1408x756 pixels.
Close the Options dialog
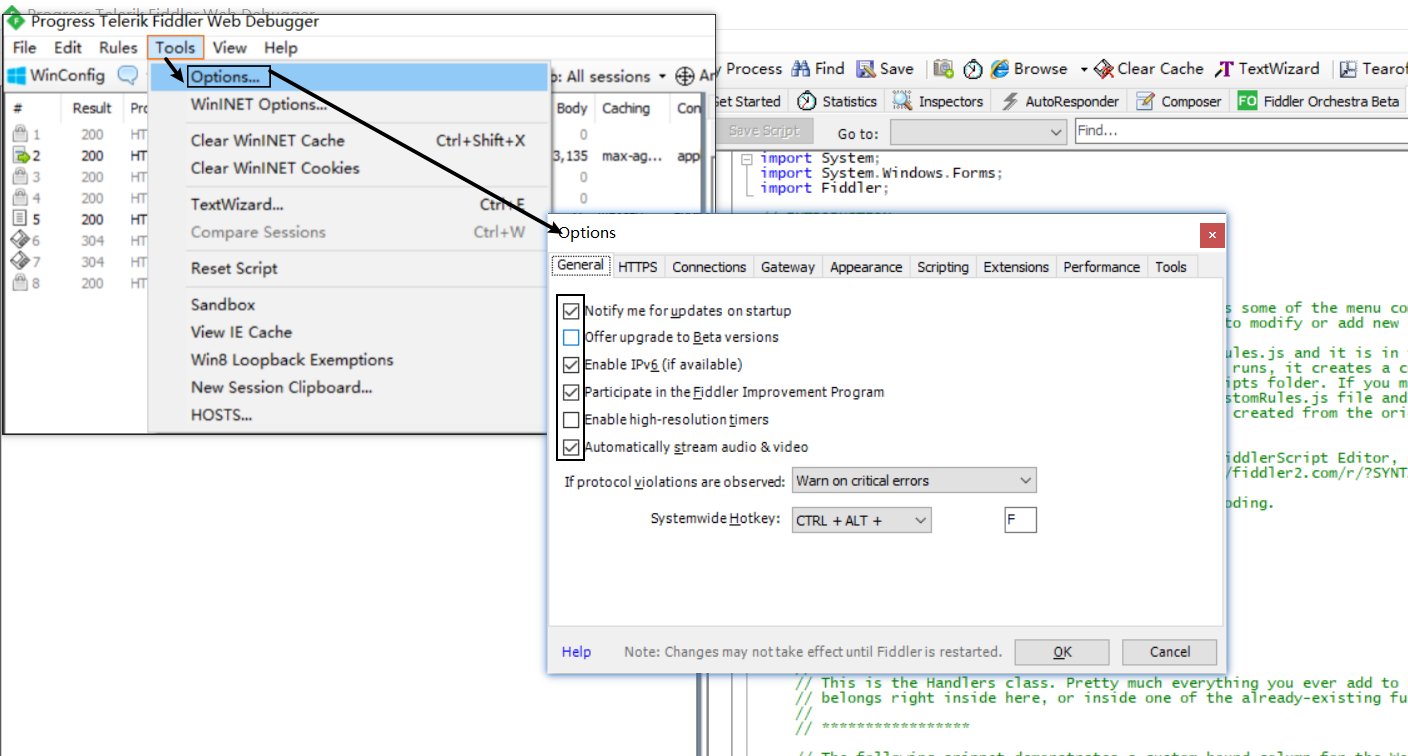pyautogui.click(x=1212, y=234)
